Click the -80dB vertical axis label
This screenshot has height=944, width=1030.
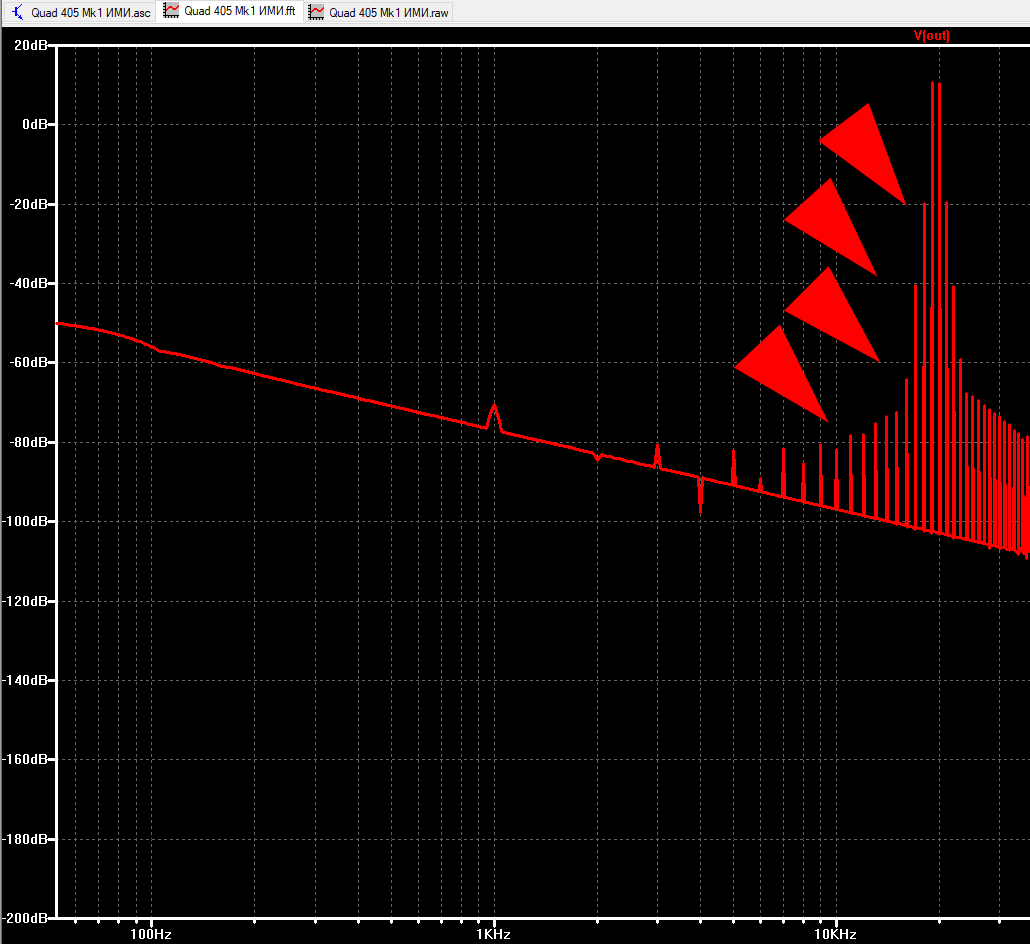28,442
